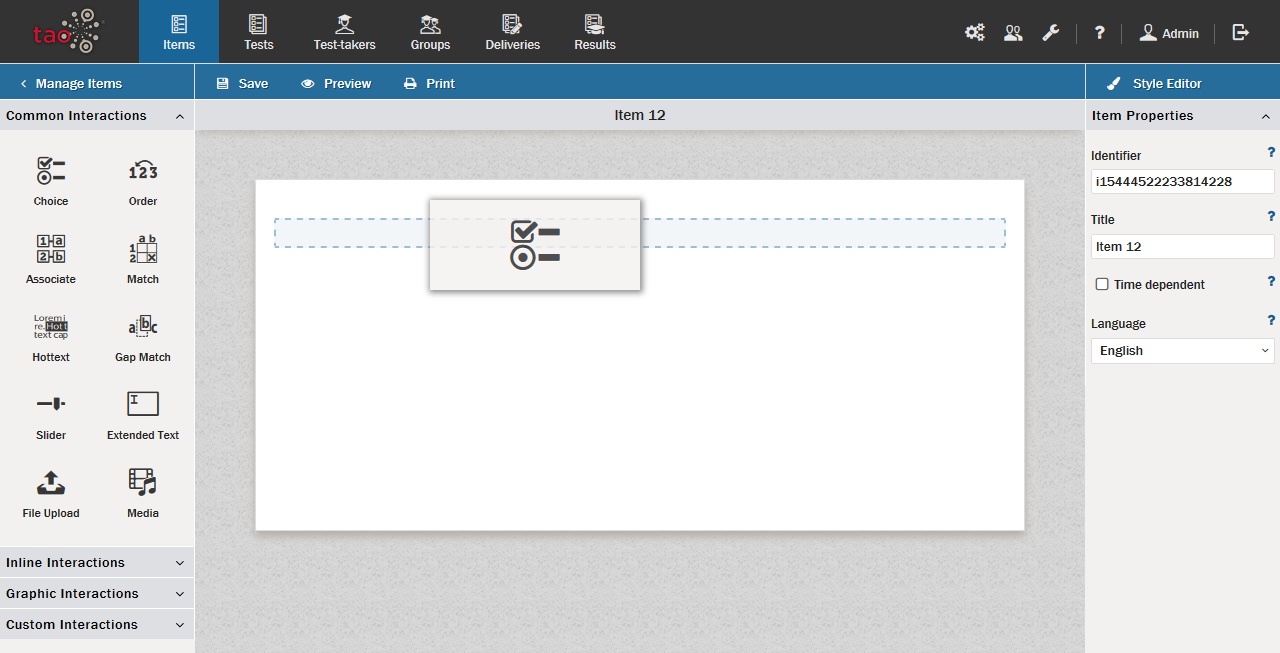Expand the Graphic Interactions section
1280x653 pixels.
click(x=97, y=594)
